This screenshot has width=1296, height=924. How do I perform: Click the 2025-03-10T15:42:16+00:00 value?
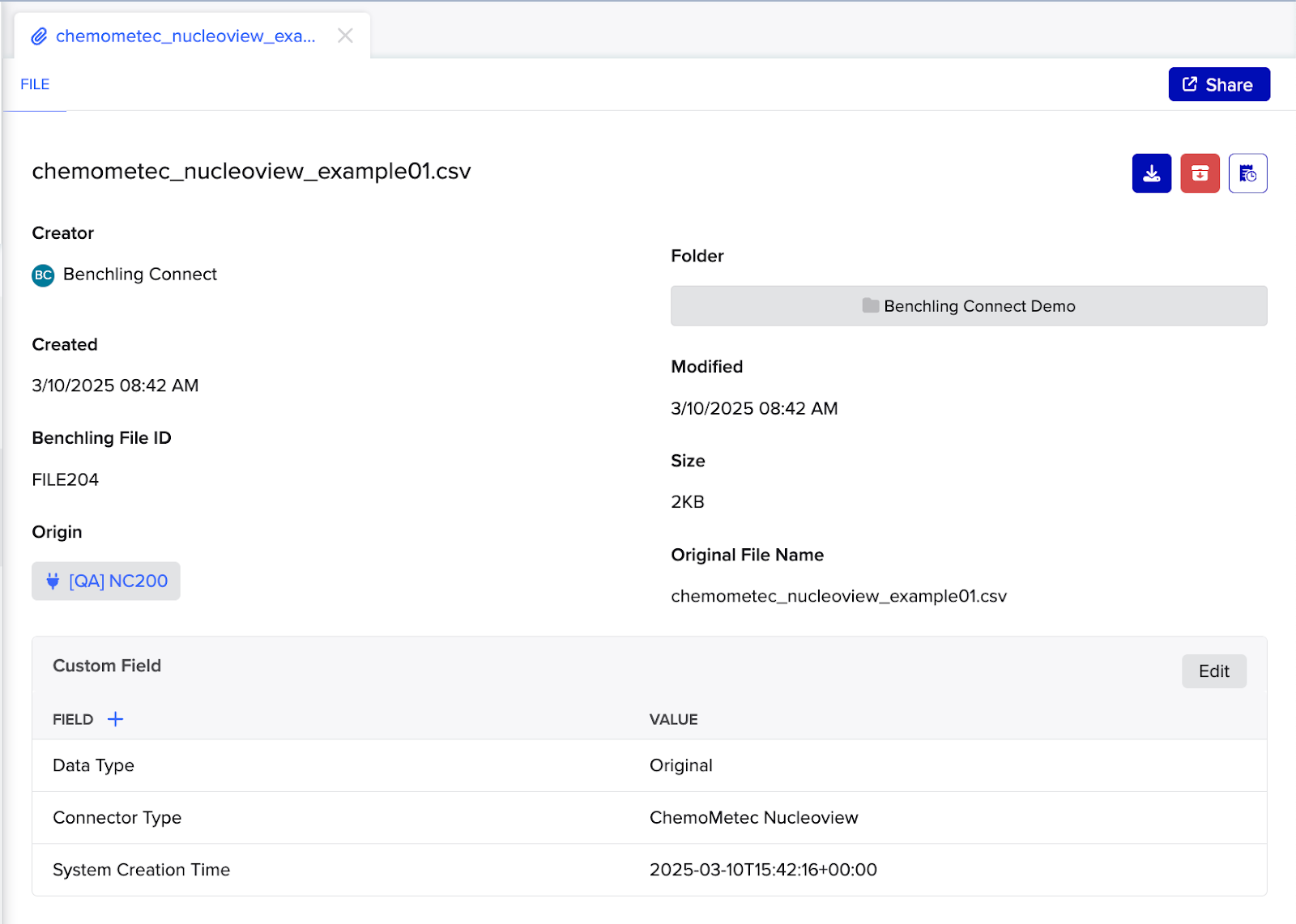[763, 870]
